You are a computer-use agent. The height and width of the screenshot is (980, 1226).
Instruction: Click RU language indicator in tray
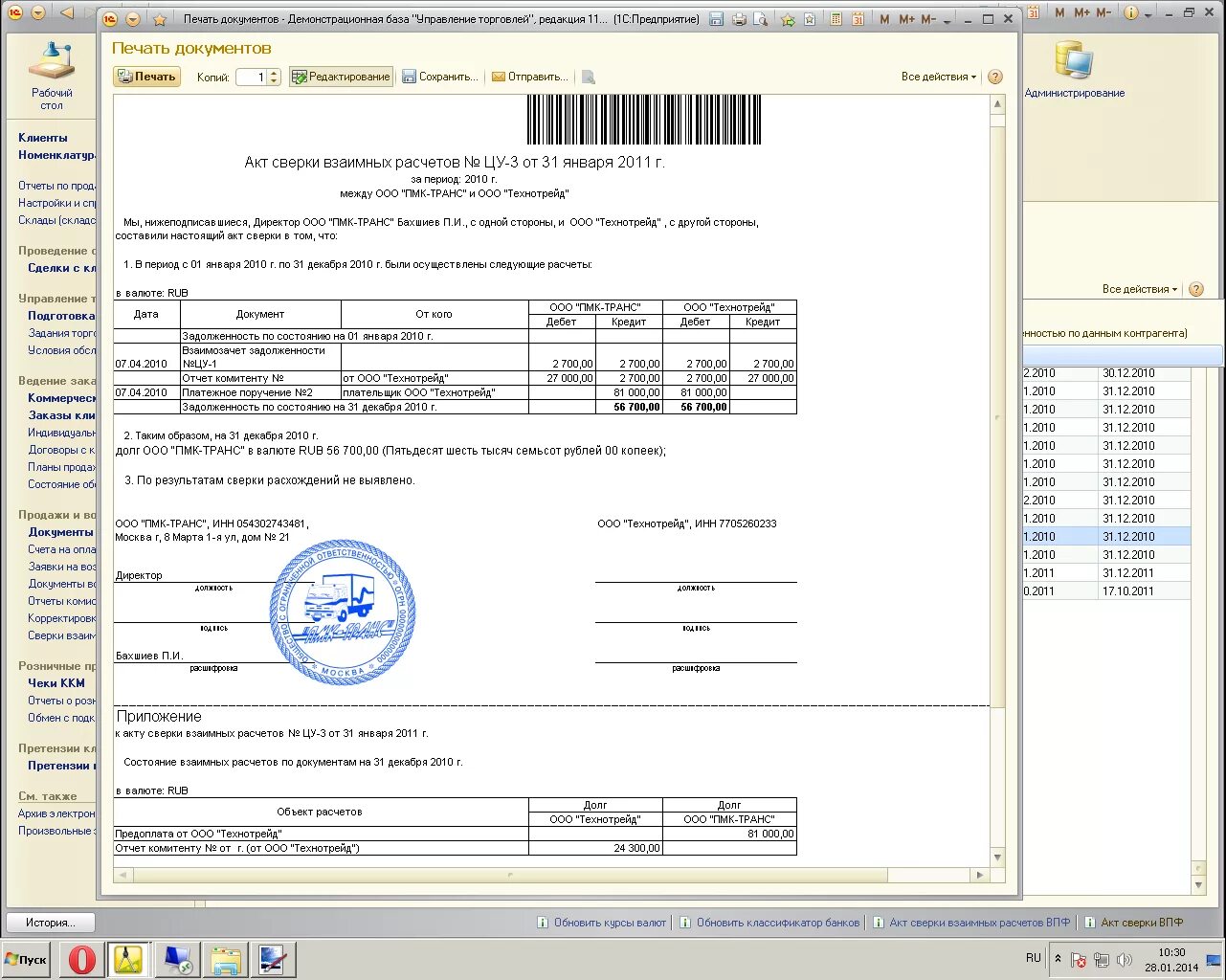point(1034,958)
